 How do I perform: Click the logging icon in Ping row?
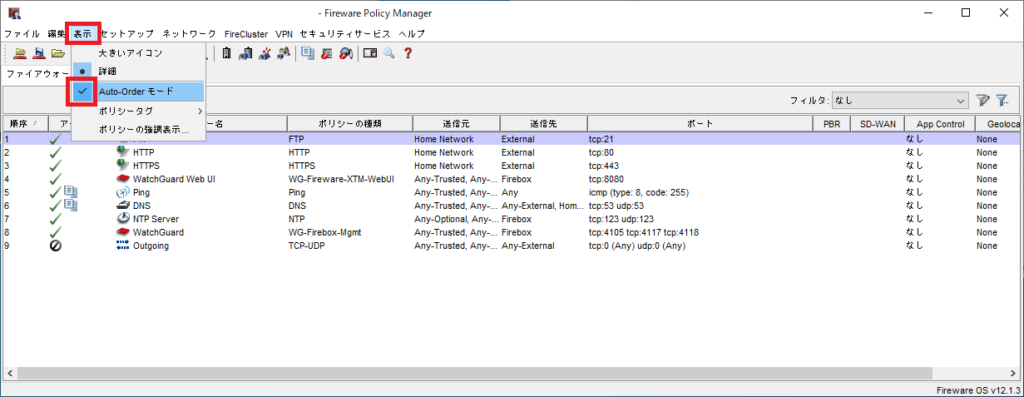pos(71,192)
